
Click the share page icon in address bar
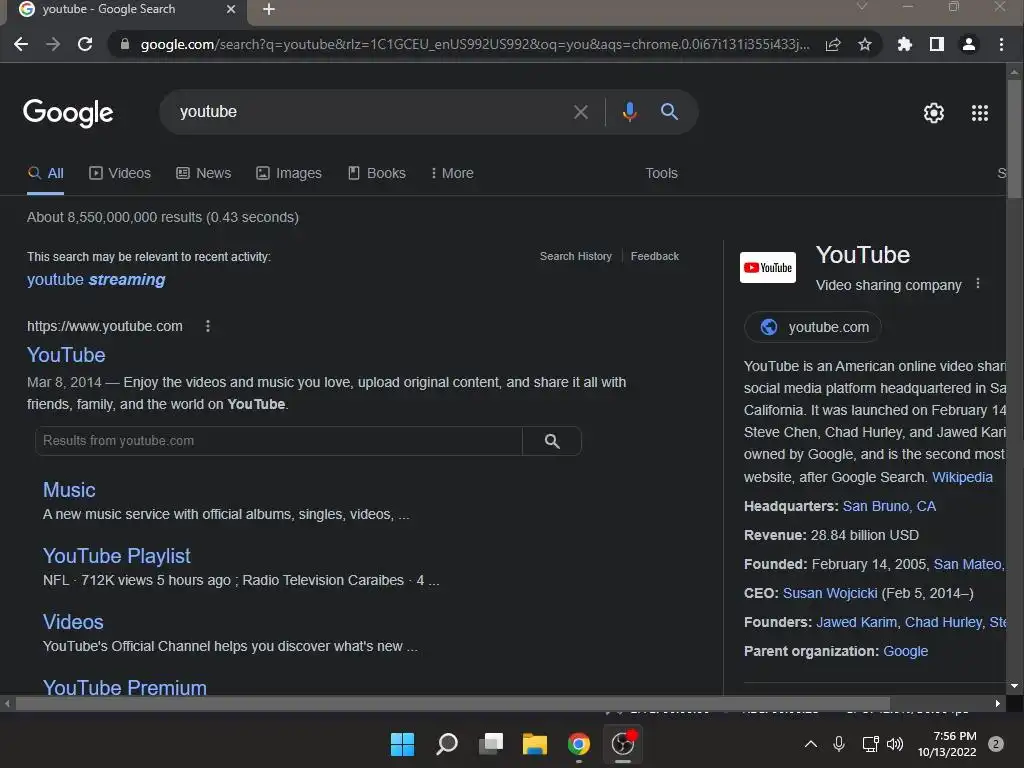833,44
